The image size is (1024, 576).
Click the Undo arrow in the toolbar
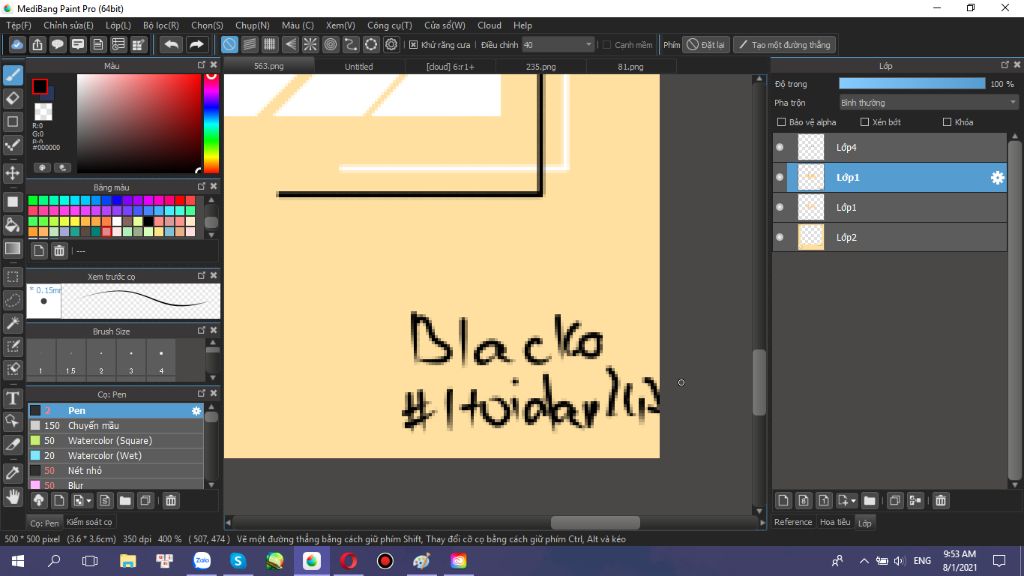[x=172, y=44]
